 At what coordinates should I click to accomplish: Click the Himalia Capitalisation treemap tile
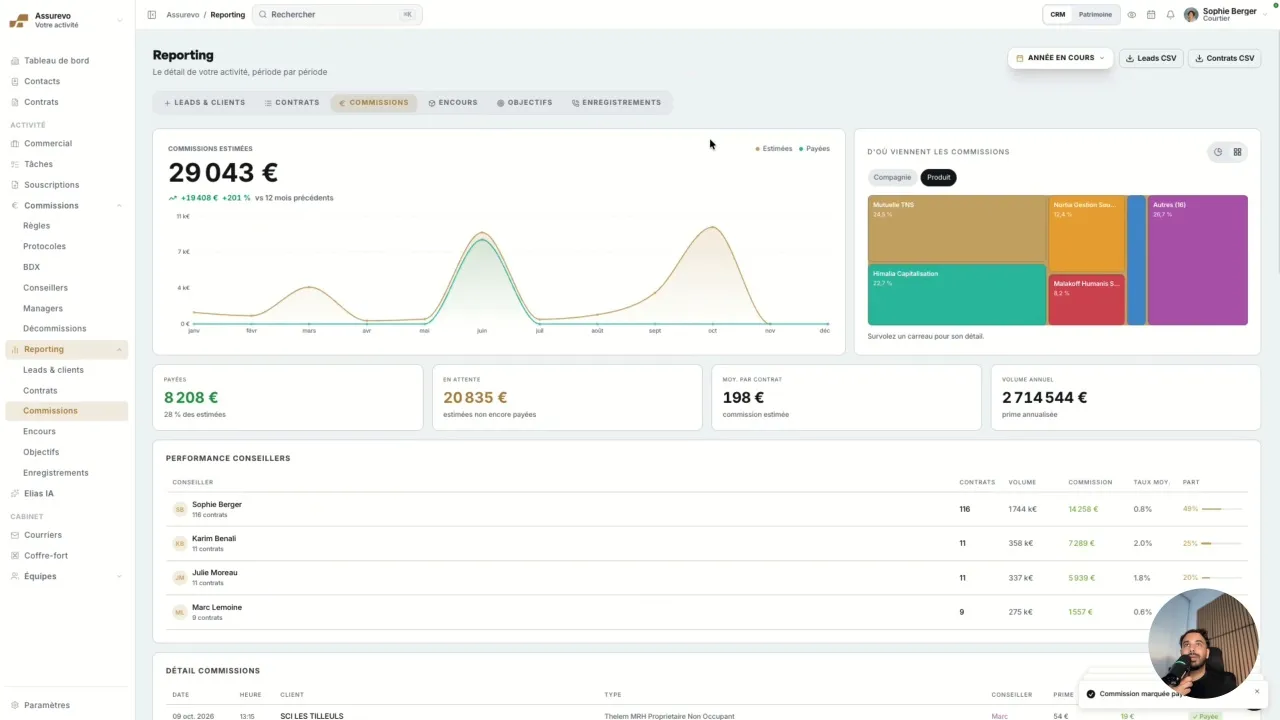point(957,295)
